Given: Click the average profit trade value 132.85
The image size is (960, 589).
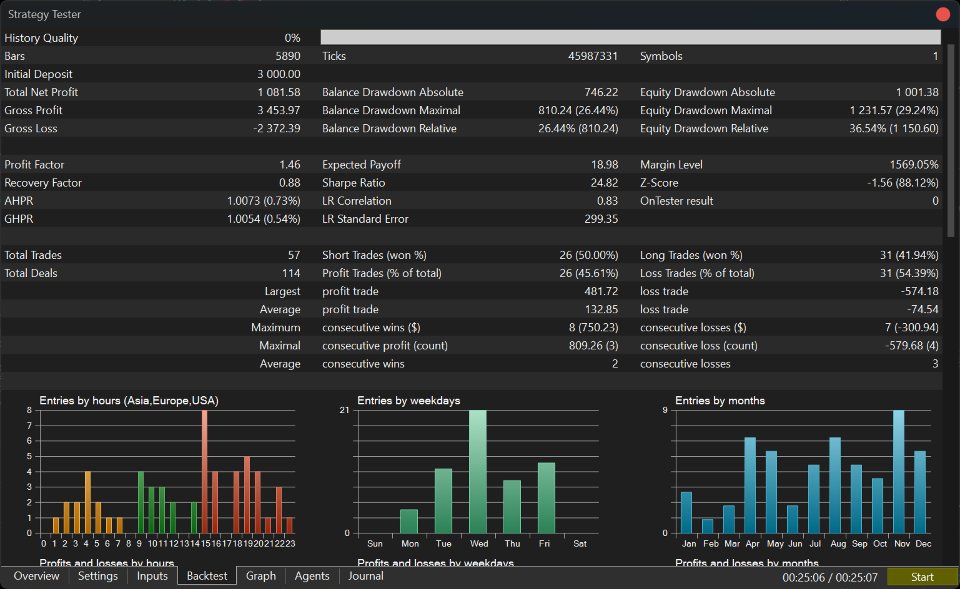Looking at the screenshot, I should pyautogui.click(x=601, y=309).
